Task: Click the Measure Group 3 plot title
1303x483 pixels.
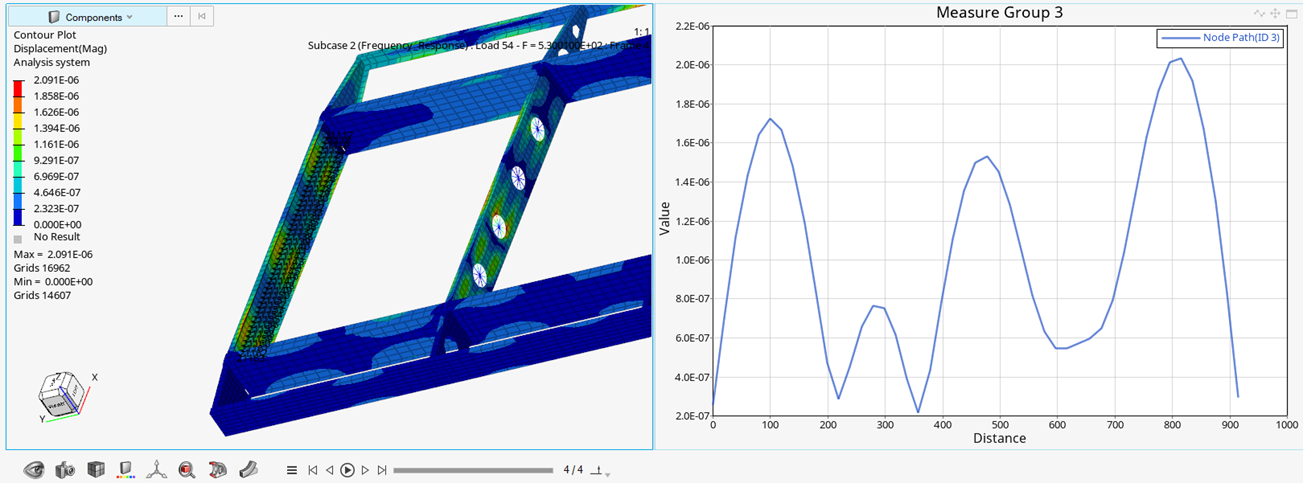Action: tap(999, 13)
